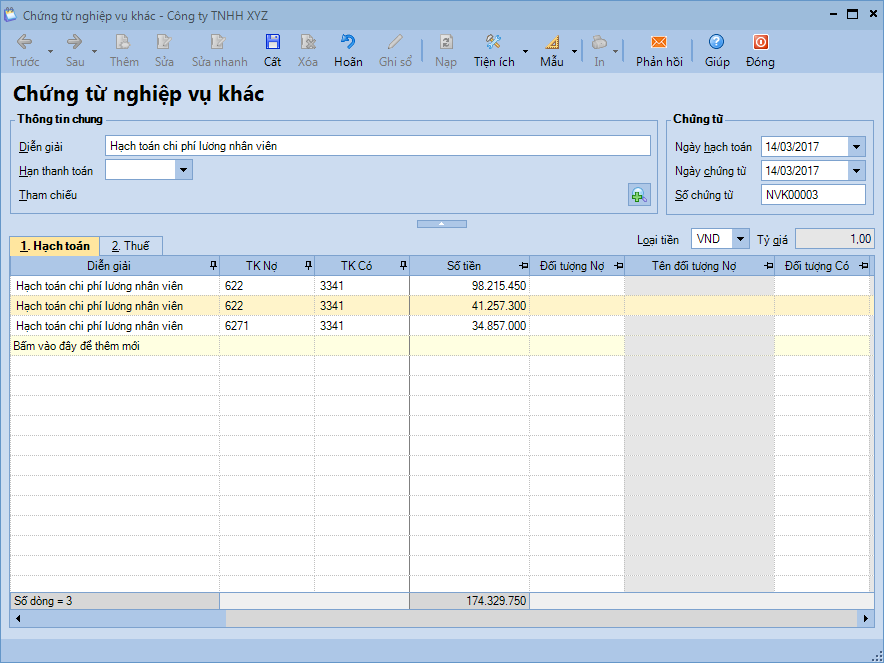Click the green add reference icon

[638, 195]
